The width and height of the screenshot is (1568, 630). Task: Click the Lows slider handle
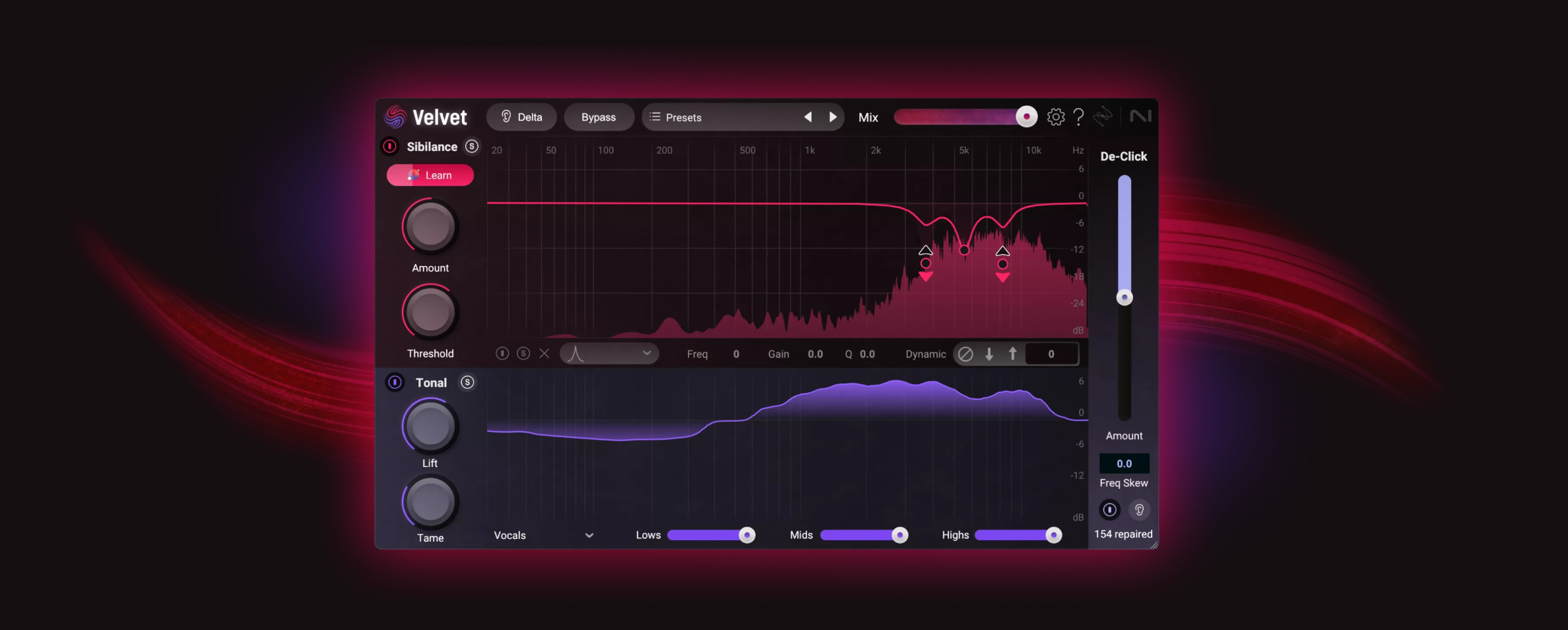[x=746, y=535]
